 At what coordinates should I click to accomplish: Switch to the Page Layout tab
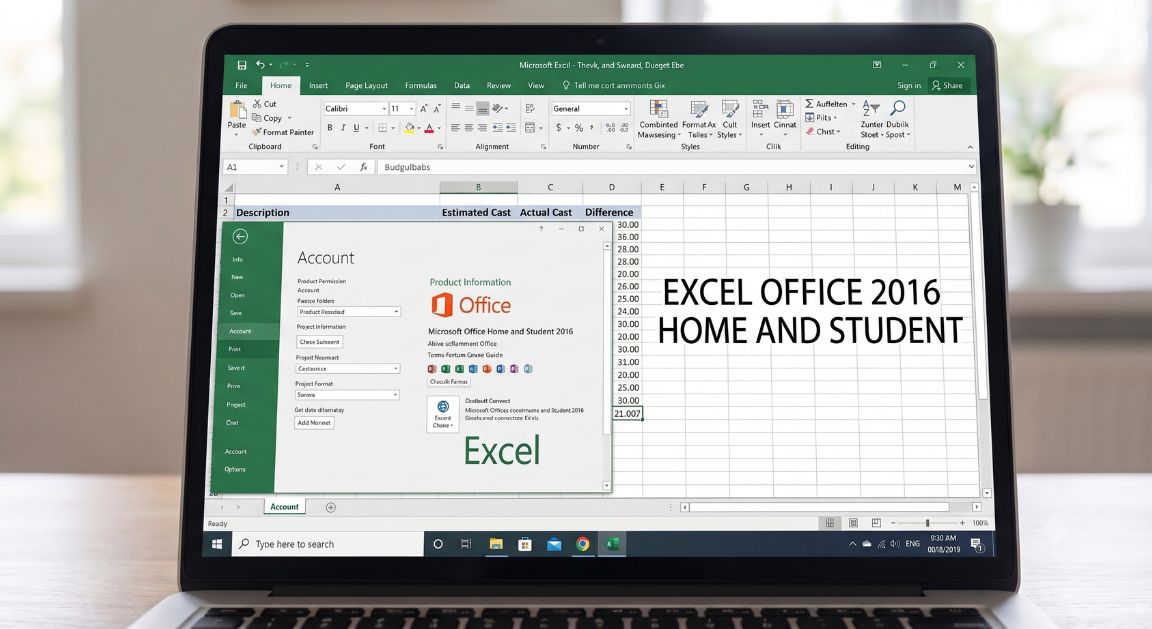366,85
